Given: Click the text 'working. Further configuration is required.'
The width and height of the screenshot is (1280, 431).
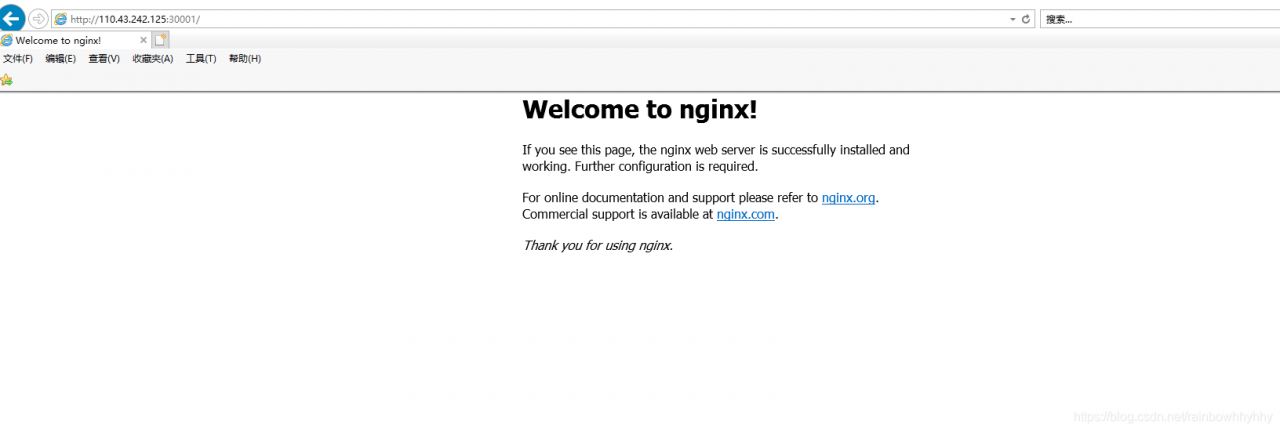Looking at the screenshot, I should coord(640,166).
